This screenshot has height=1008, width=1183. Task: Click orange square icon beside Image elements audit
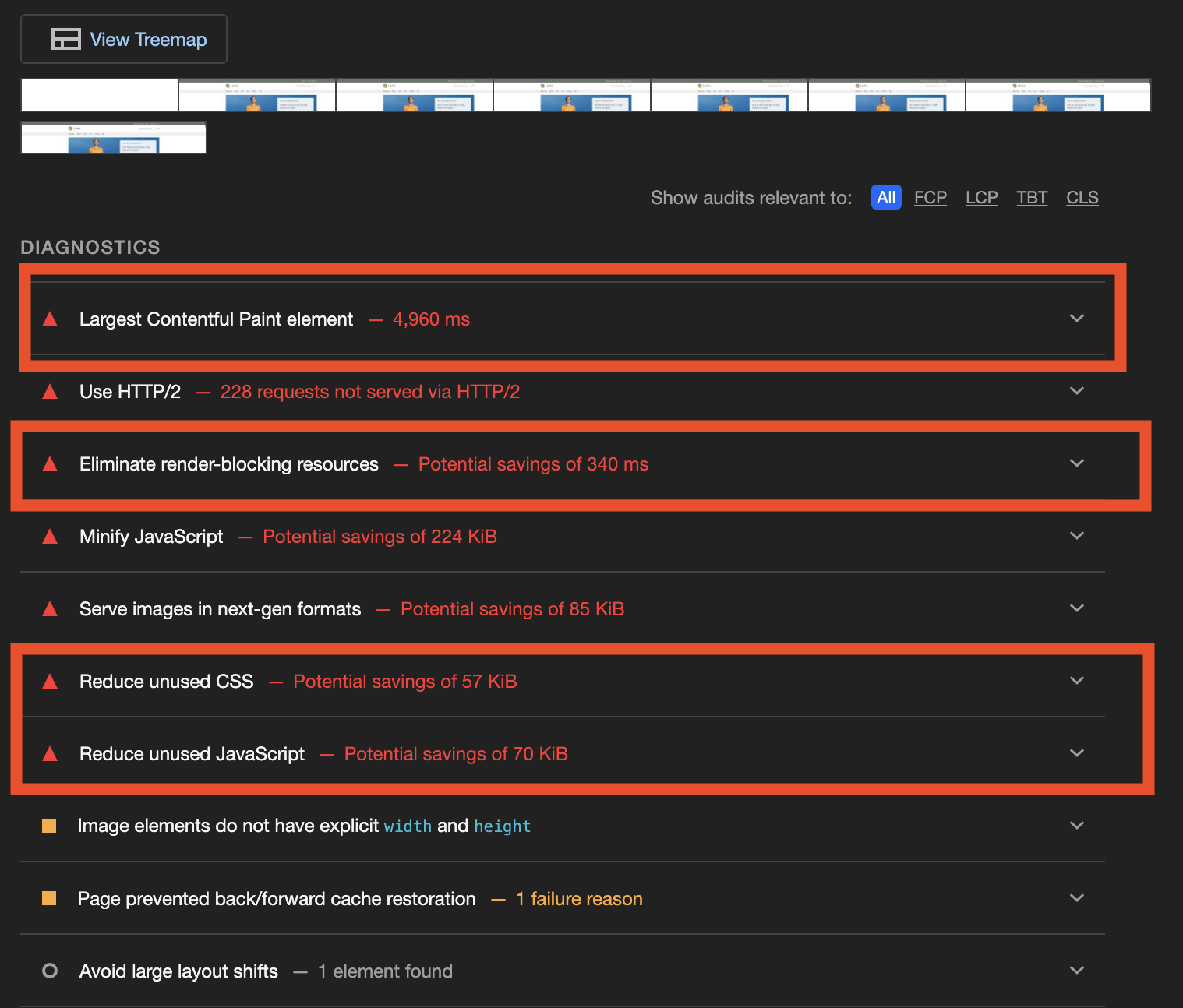click(x=49, y=826)
